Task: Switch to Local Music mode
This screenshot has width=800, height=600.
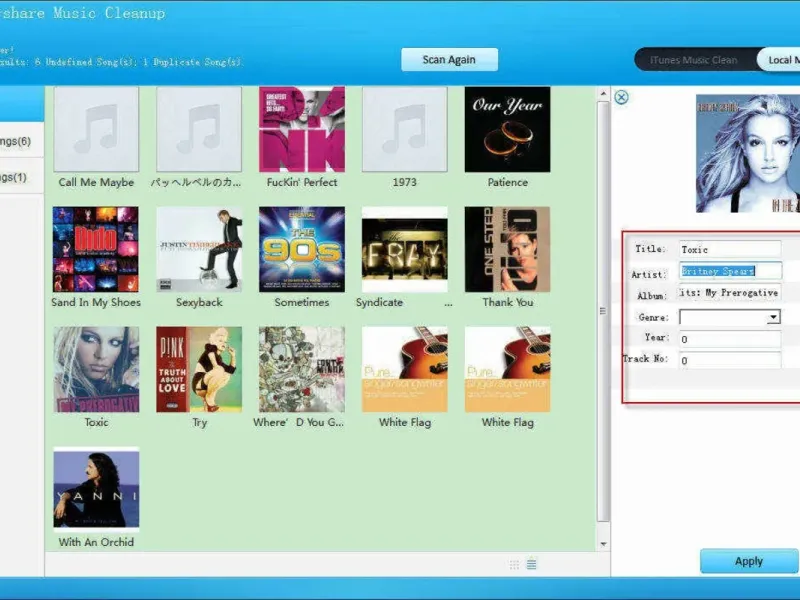Action: 781,60
